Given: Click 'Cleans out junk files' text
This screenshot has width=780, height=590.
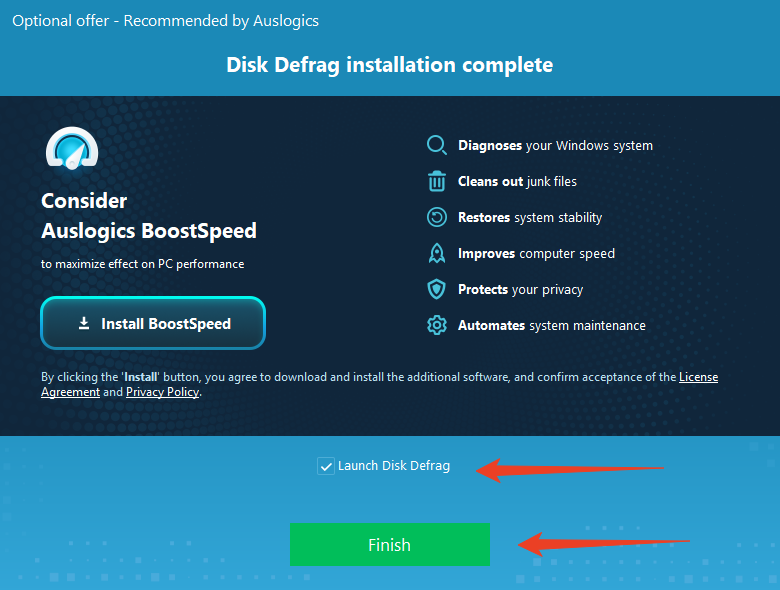Looking at the screenshot, I should 517,181.
